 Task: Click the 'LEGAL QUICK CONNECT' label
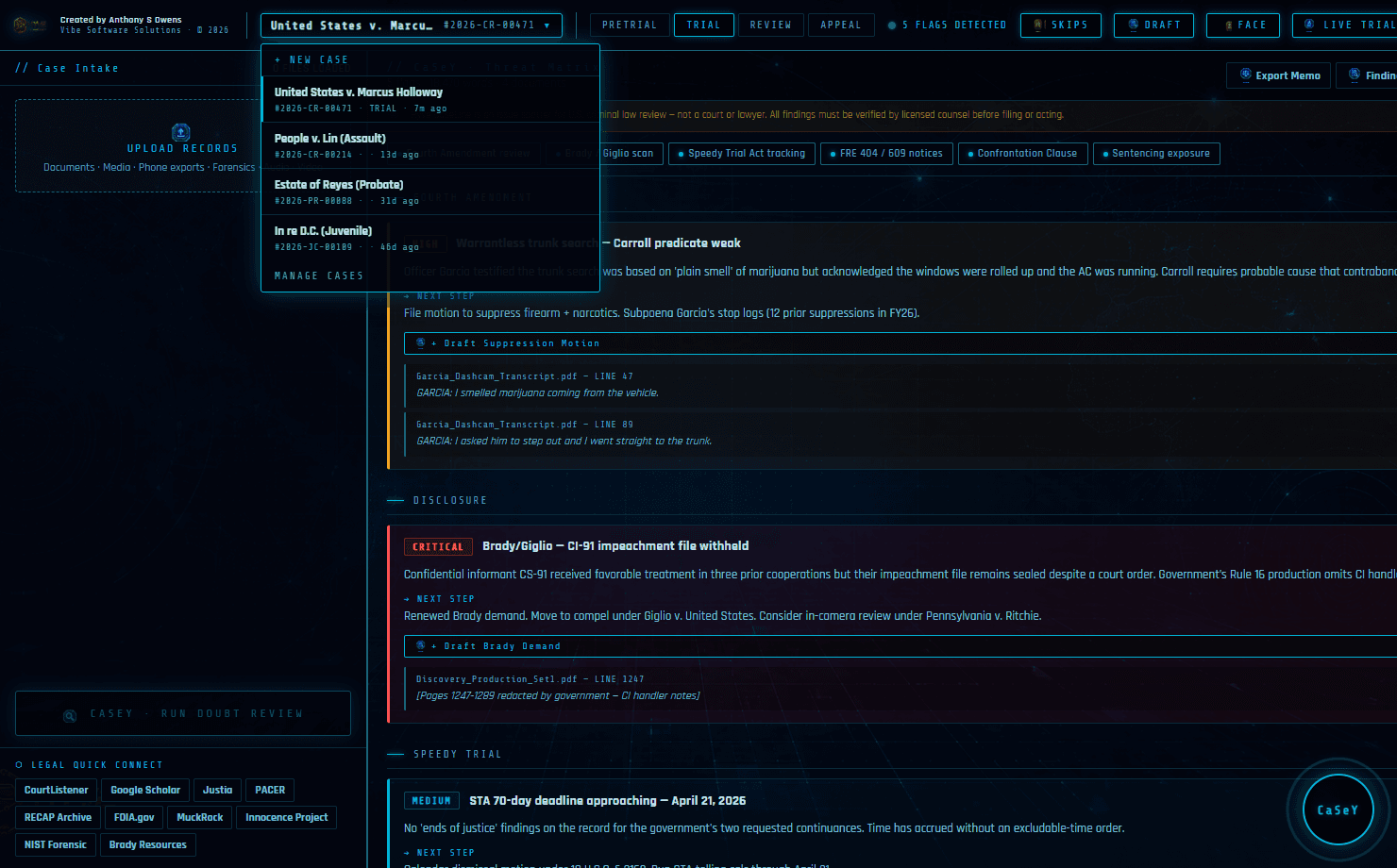coord(96,765)
